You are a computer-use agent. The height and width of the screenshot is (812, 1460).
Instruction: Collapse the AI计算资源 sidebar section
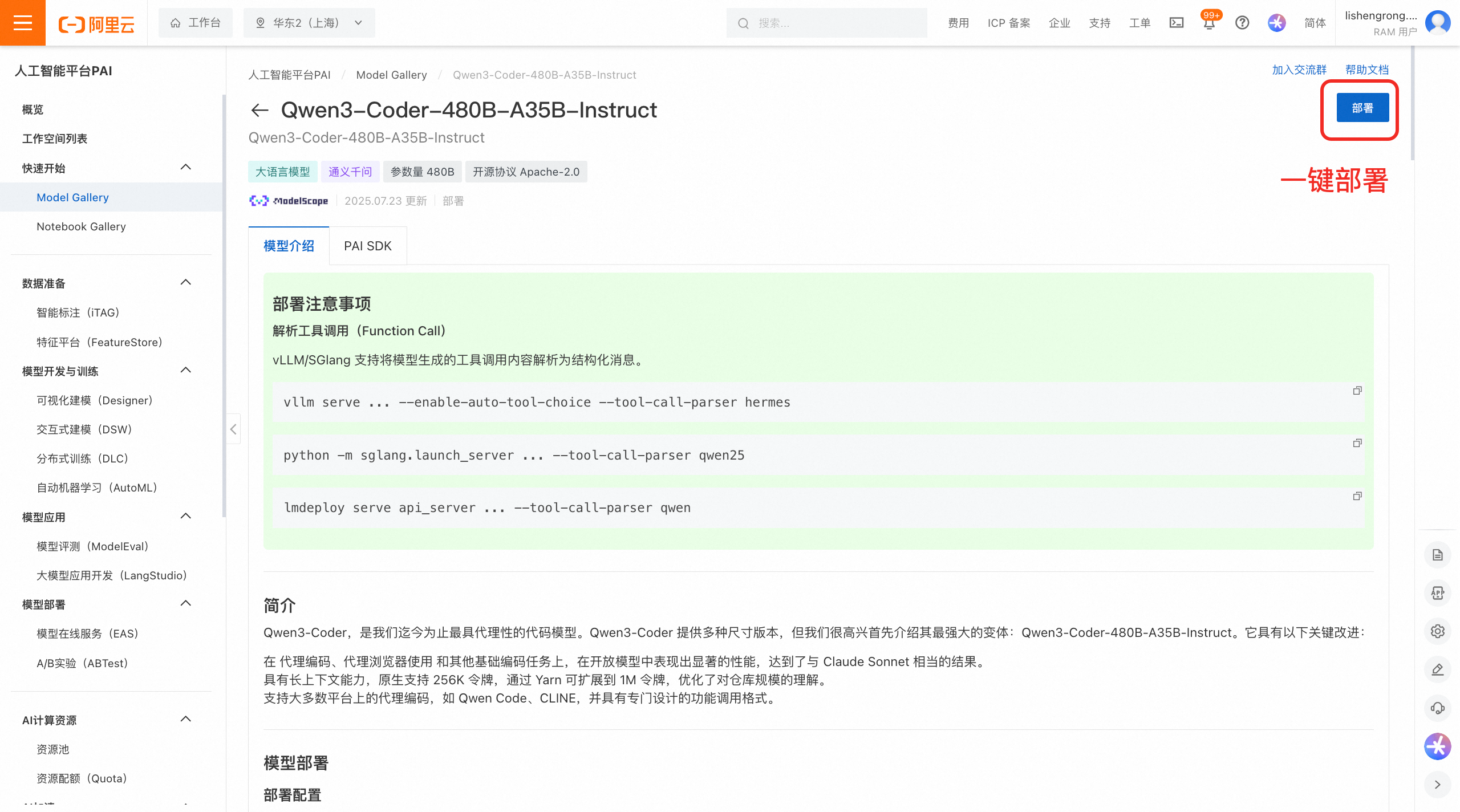[x=185, y=719]
